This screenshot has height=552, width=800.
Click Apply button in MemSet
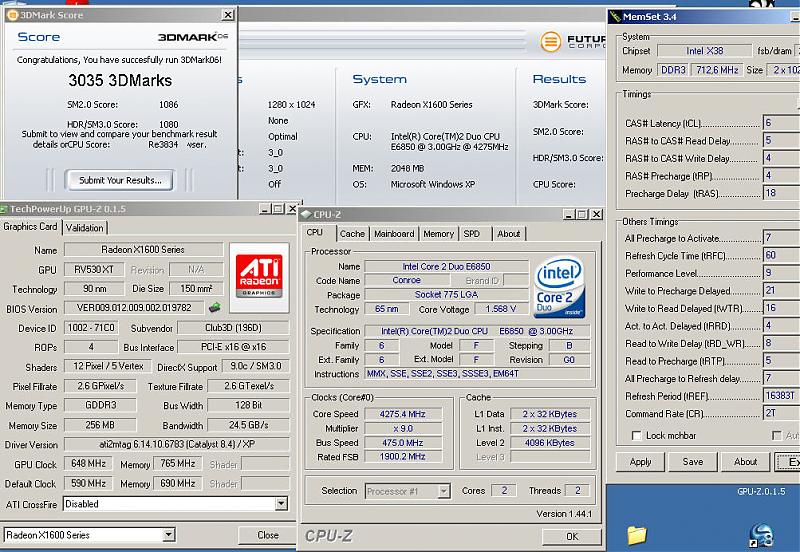click(x=640, y=462)
